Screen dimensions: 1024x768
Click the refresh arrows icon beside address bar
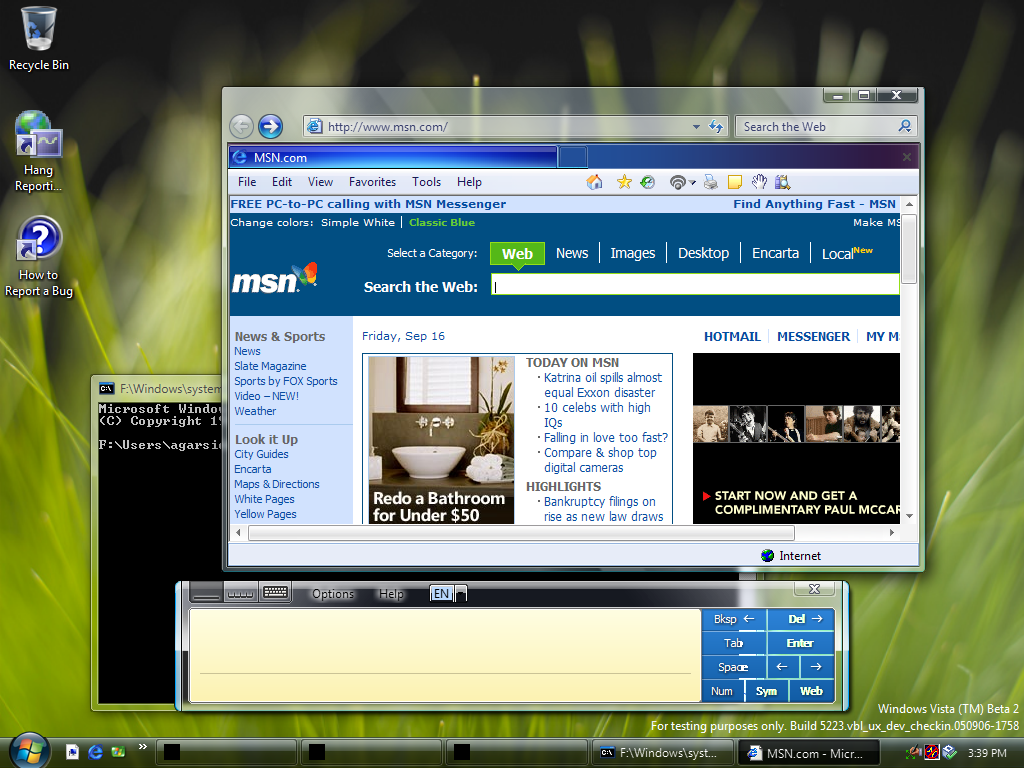pos(716,126)
